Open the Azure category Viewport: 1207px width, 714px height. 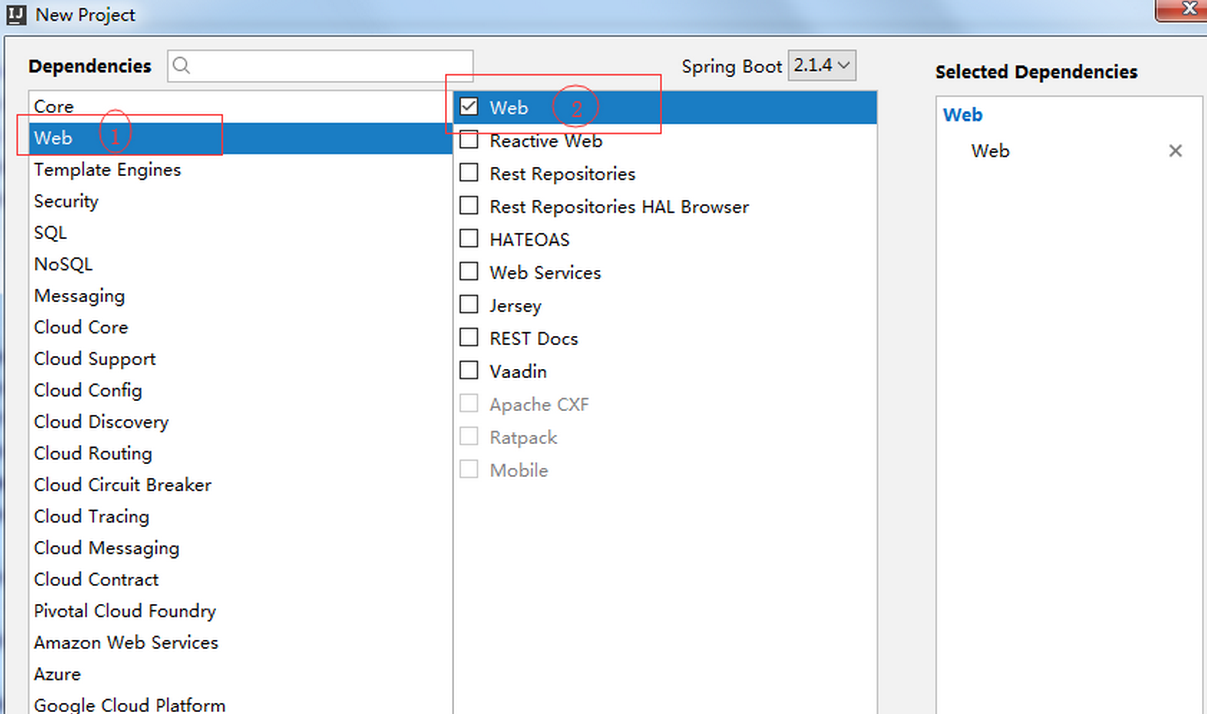pyautogui.click(x=240, y=674)
